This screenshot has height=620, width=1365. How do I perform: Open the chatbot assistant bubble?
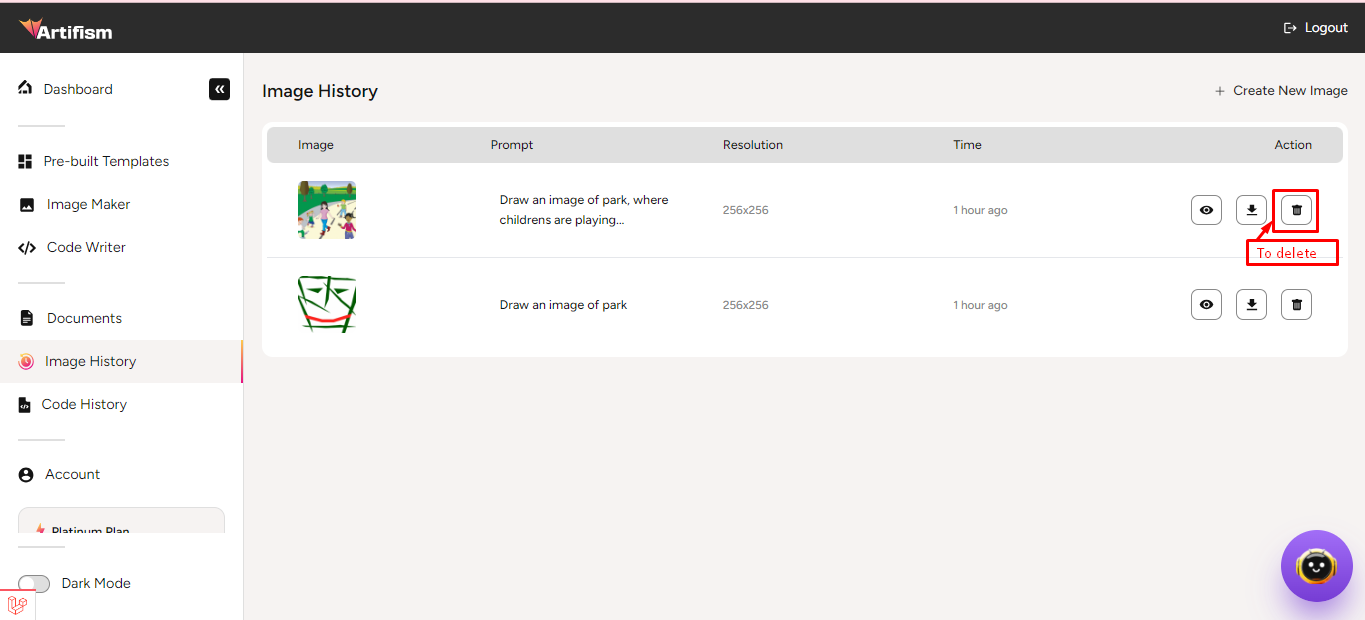pos(1316,566)
